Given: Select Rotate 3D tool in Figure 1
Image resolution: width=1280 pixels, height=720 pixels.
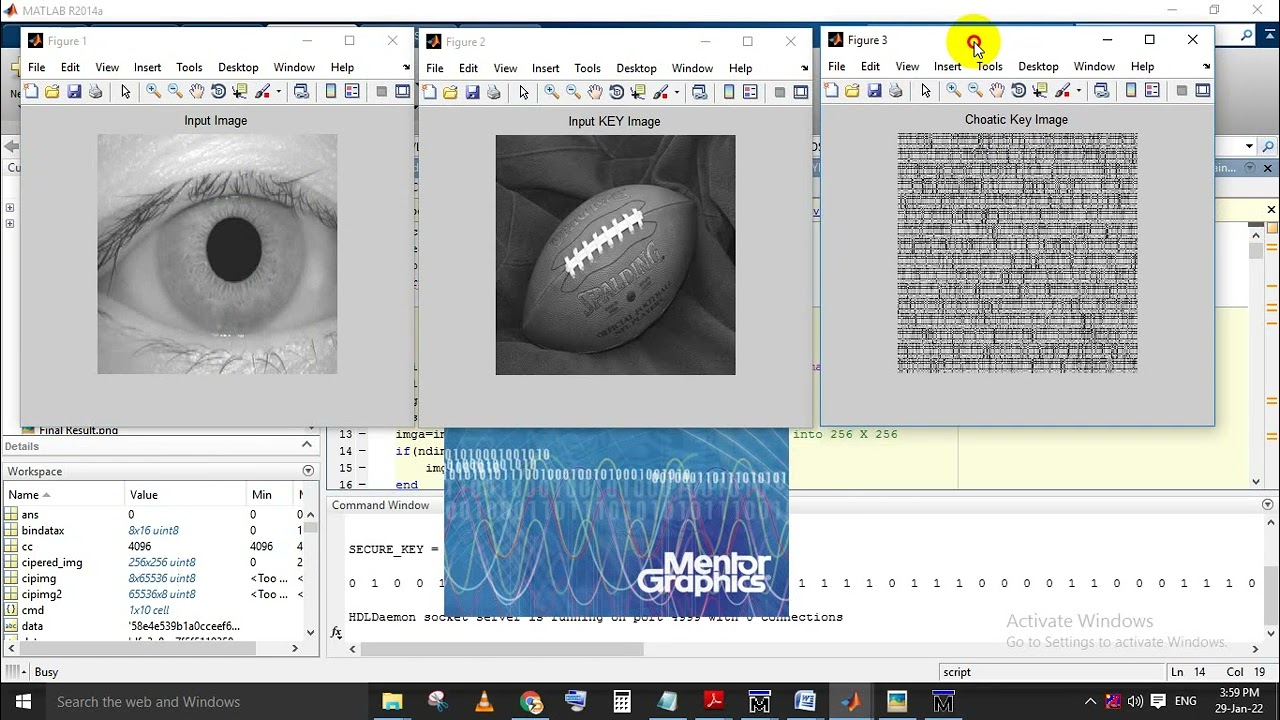Looking at the screenshot, I should (218, 91).
